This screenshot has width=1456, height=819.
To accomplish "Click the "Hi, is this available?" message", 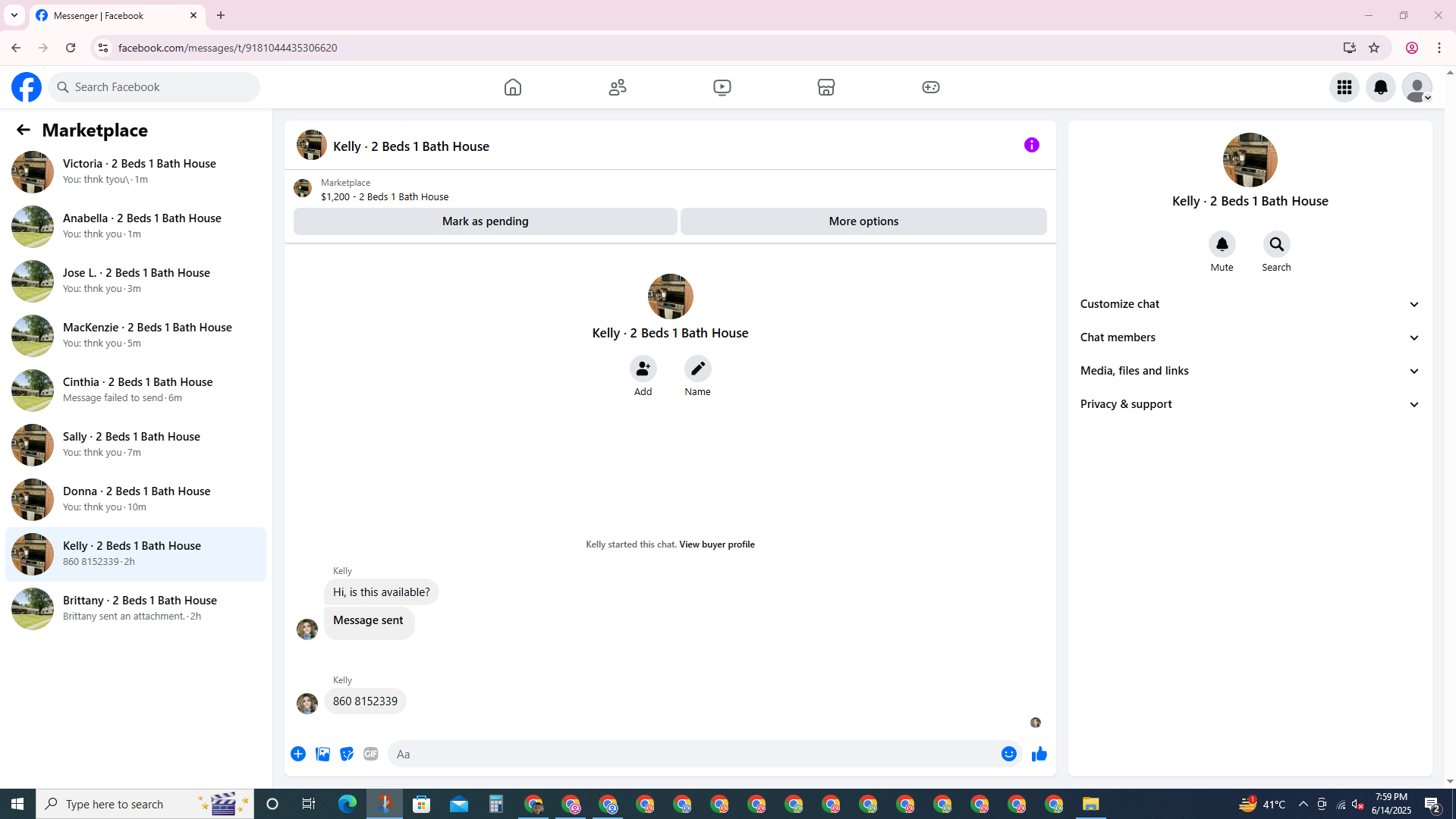I will click(x=382, y=592).
